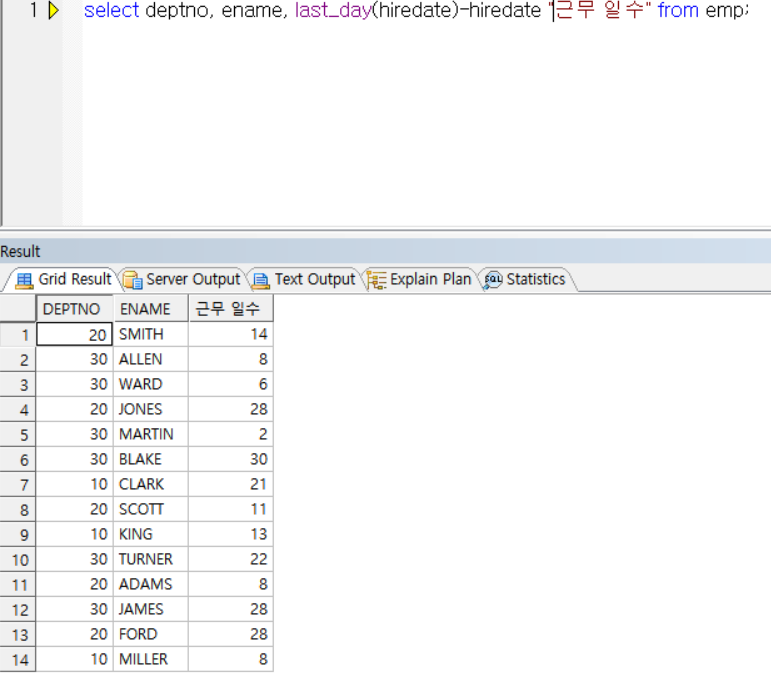Click the select keyword in the editor
Viewport: 771px width, 679px height.
point(112,10)
